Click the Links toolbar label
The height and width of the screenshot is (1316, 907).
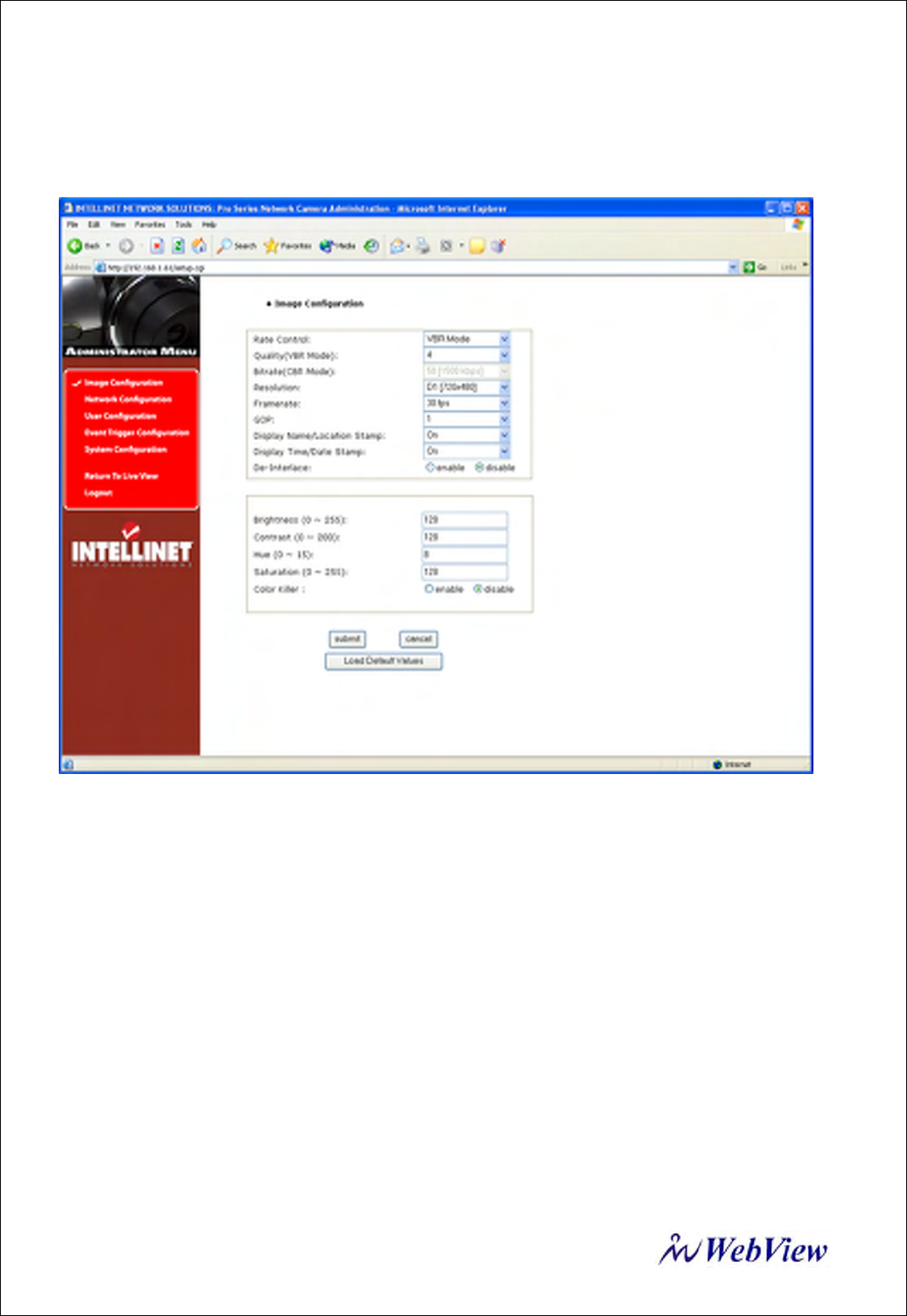(789, 267)
